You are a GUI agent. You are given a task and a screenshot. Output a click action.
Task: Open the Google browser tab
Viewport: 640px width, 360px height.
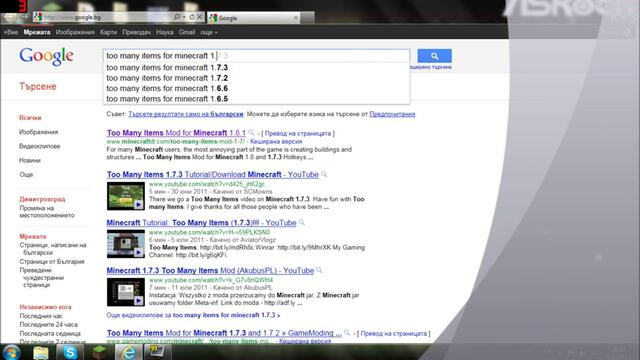253,18
